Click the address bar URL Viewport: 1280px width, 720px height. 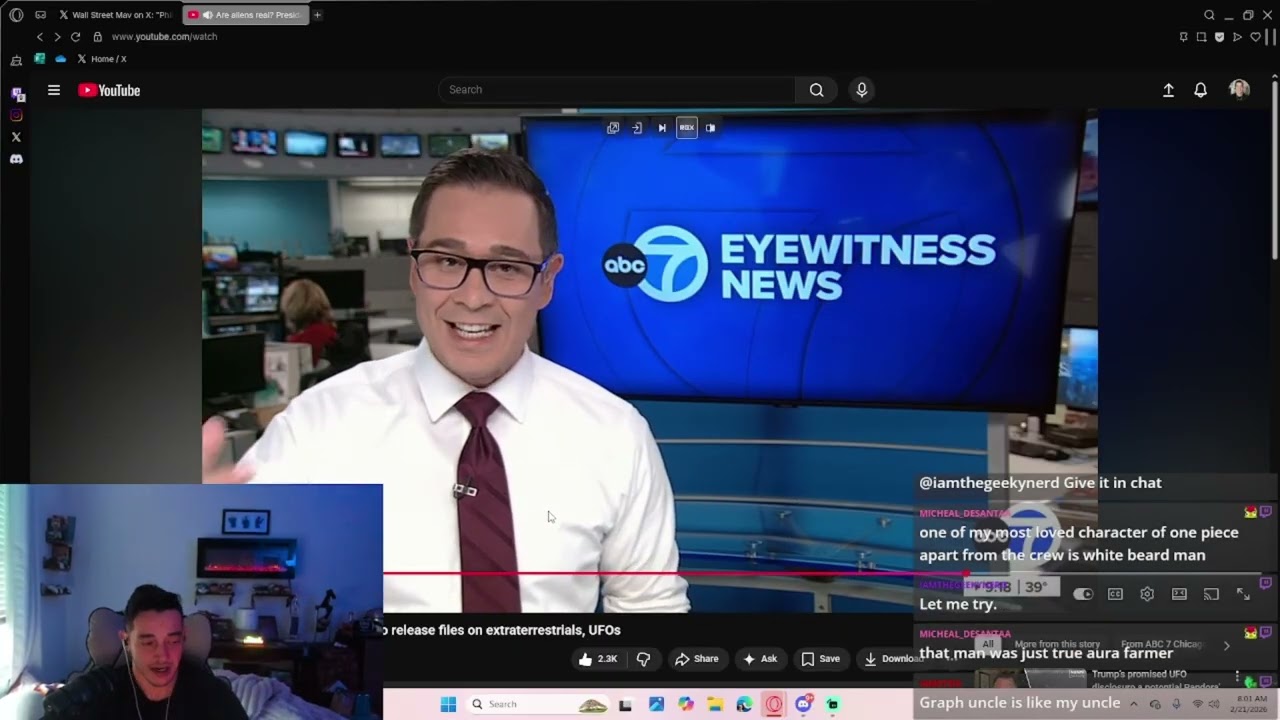pos(164,37)
